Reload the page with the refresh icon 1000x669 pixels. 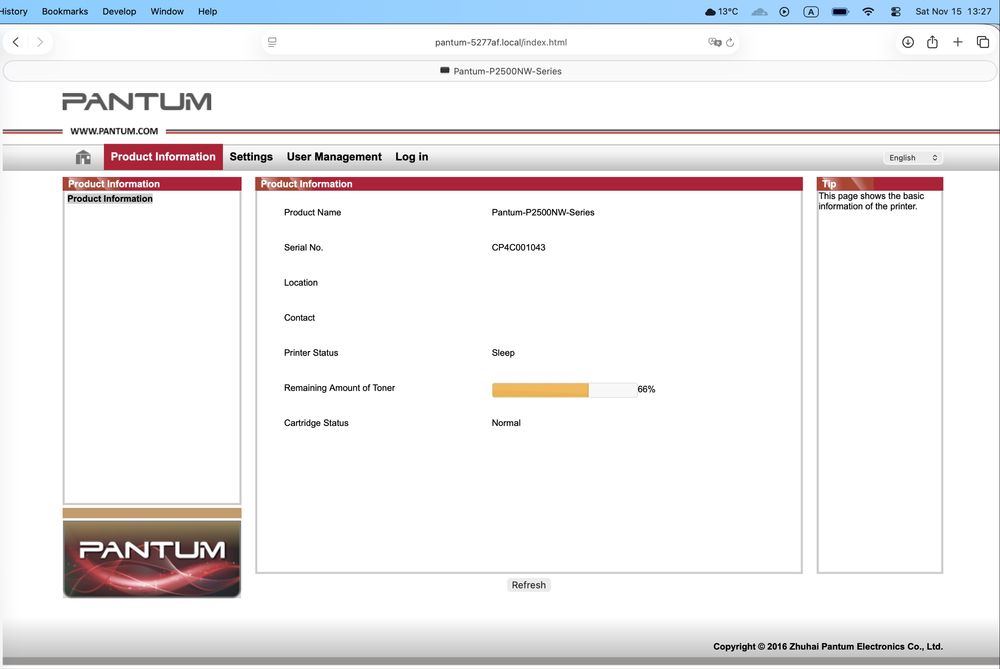tap(730, 42)
